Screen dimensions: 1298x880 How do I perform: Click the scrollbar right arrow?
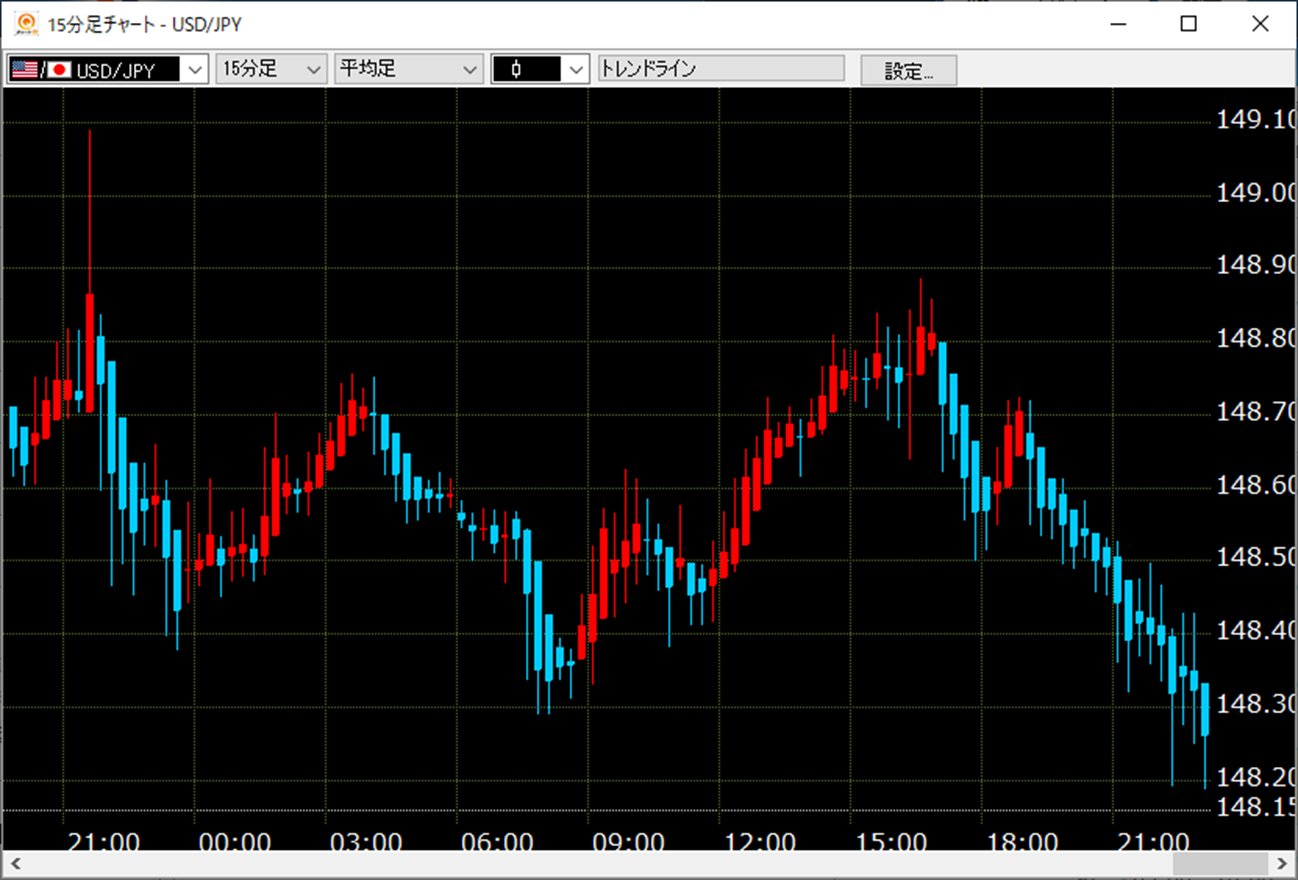click(x=1282, y=862)
